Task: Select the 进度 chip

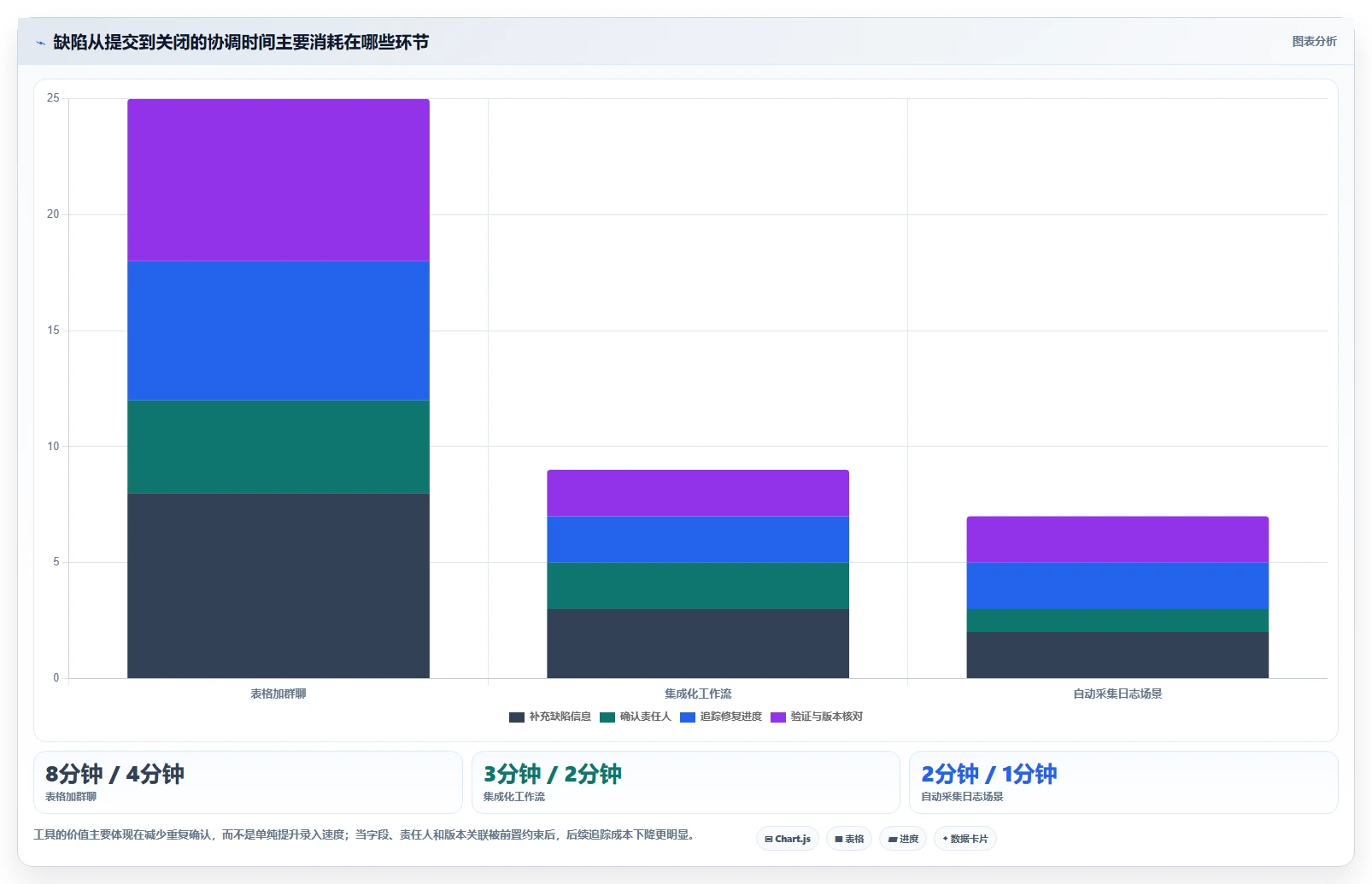Action: [903, 839]
